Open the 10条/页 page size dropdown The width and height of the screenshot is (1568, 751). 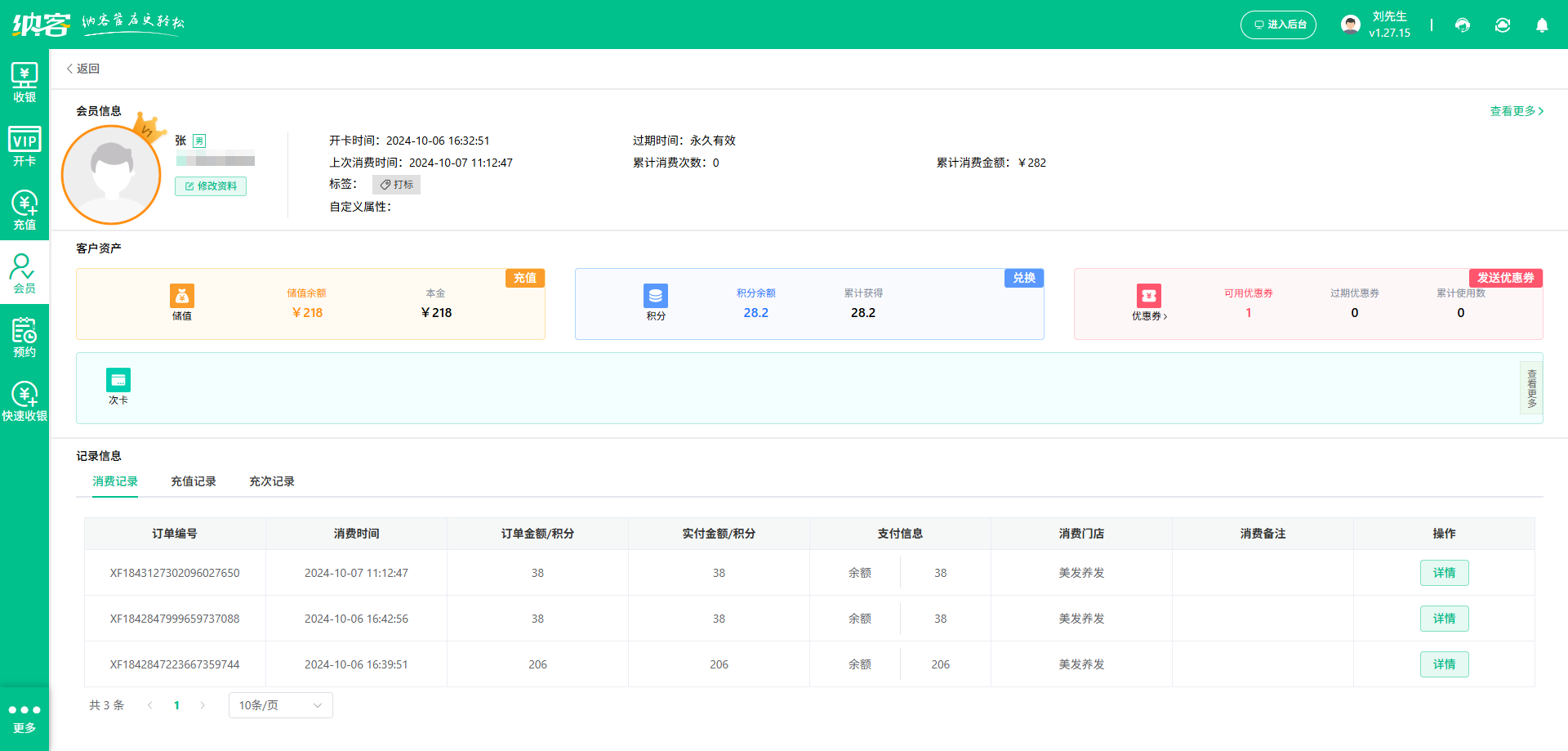tap(280, 705)
